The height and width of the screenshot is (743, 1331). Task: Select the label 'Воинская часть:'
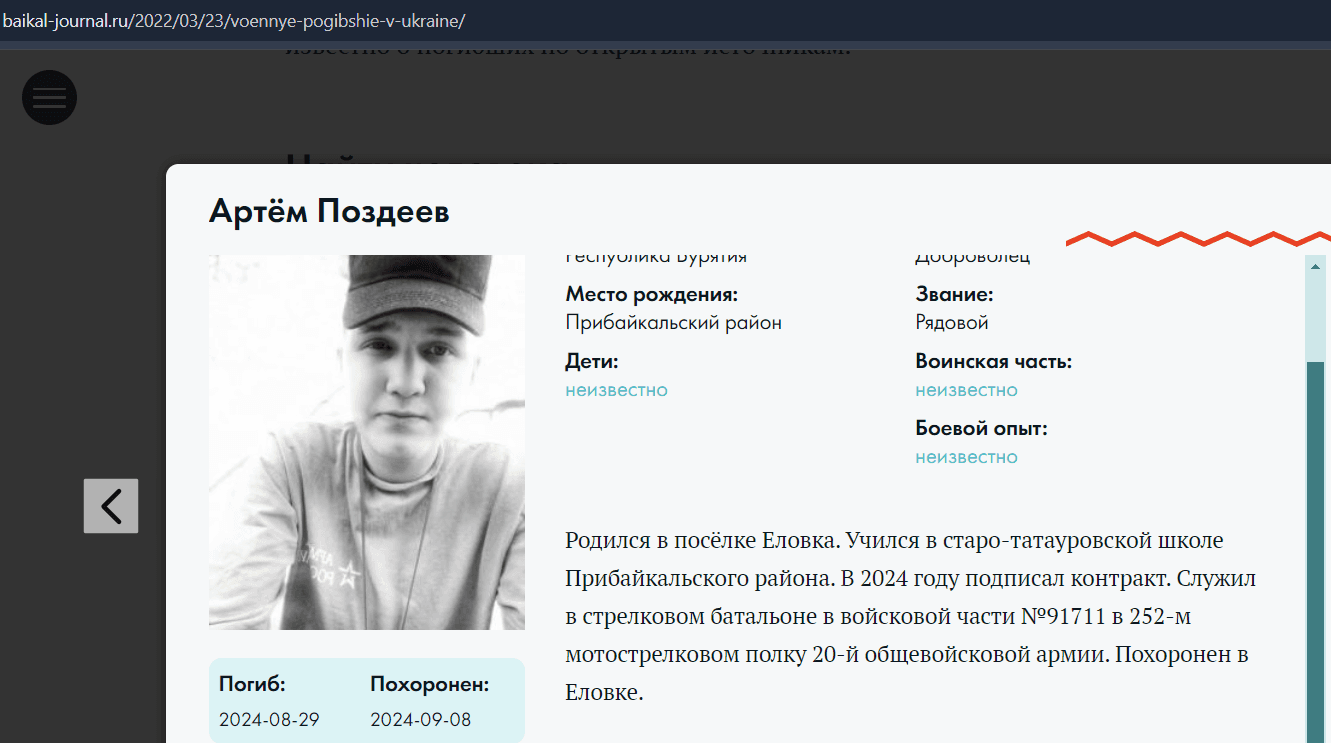[x=993, y=362]
